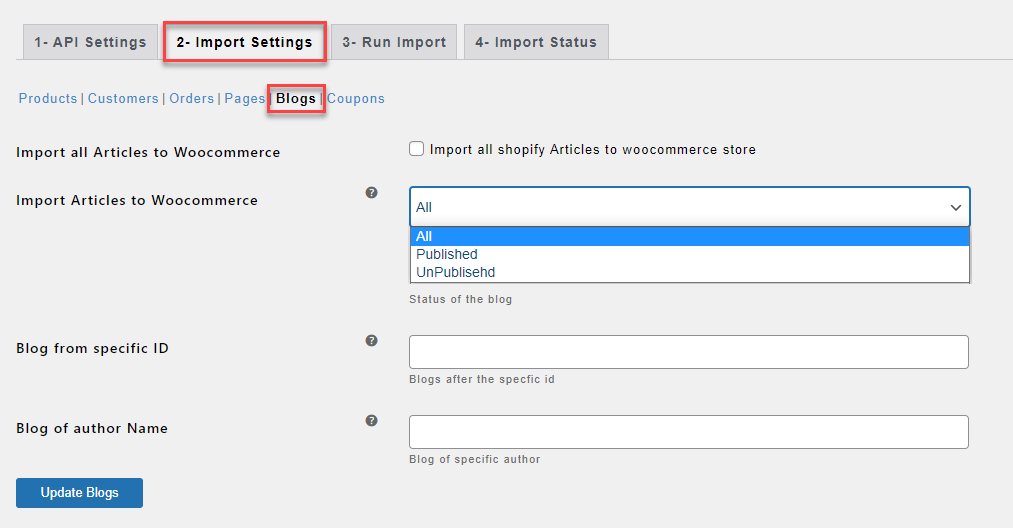The image size is (1013, 528).
Task: Show help for Blog of author Name
Action: [371, 420]
